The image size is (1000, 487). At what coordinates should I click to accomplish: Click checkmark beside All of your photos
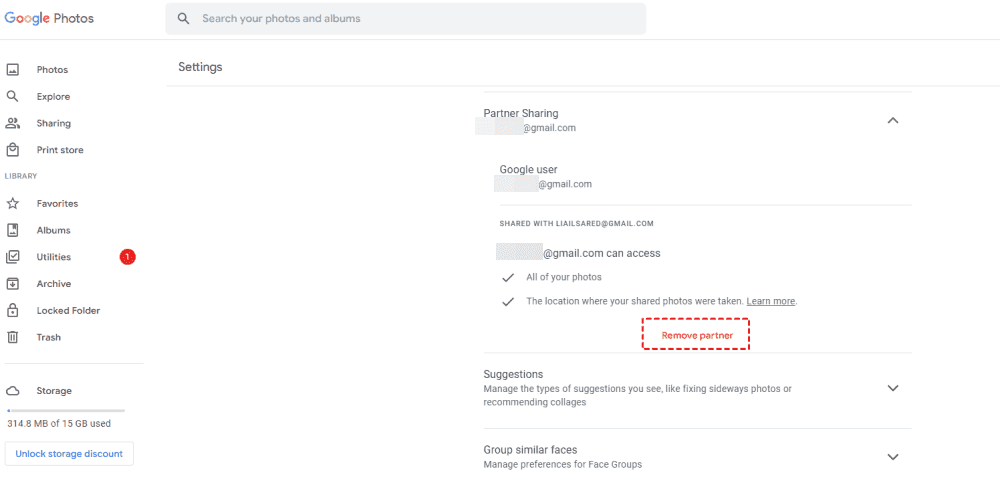[x=508, y=277]
